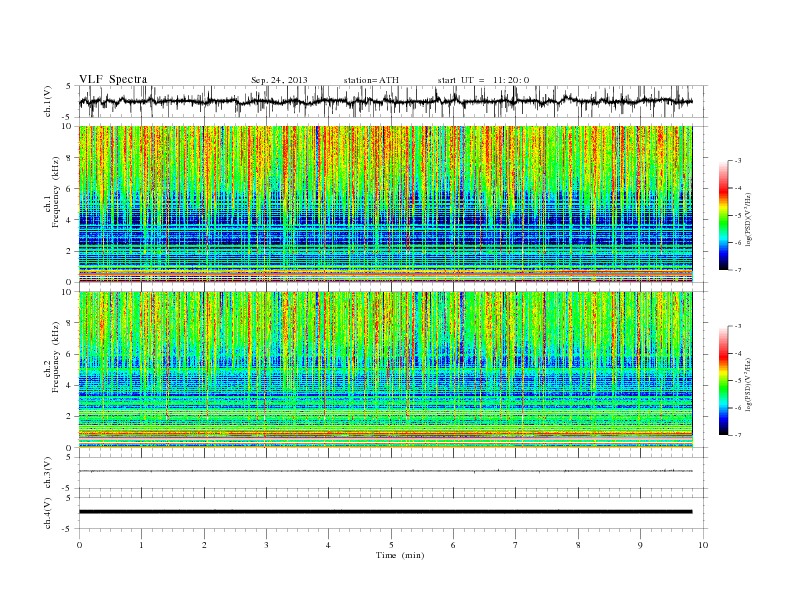
Task: Click the 'ch.1(V)' waveform axis label
Action: 48,101
